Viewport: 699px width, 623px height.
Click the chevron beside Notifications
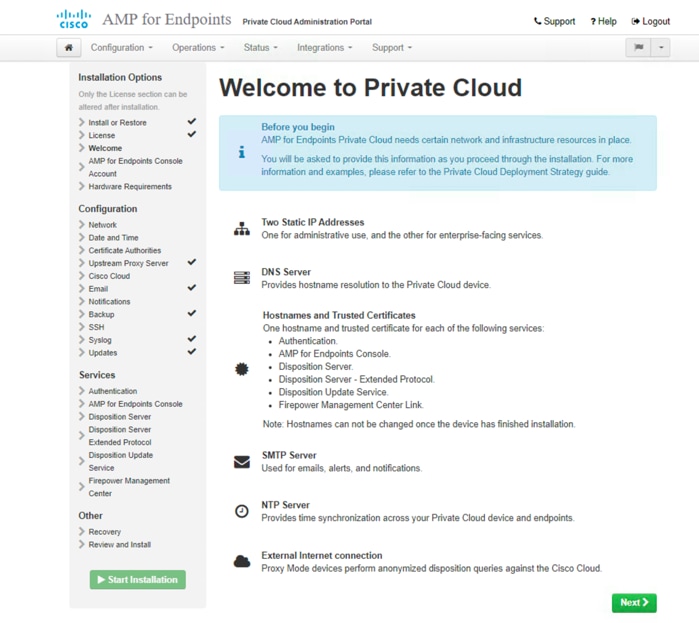pos(82,301)
